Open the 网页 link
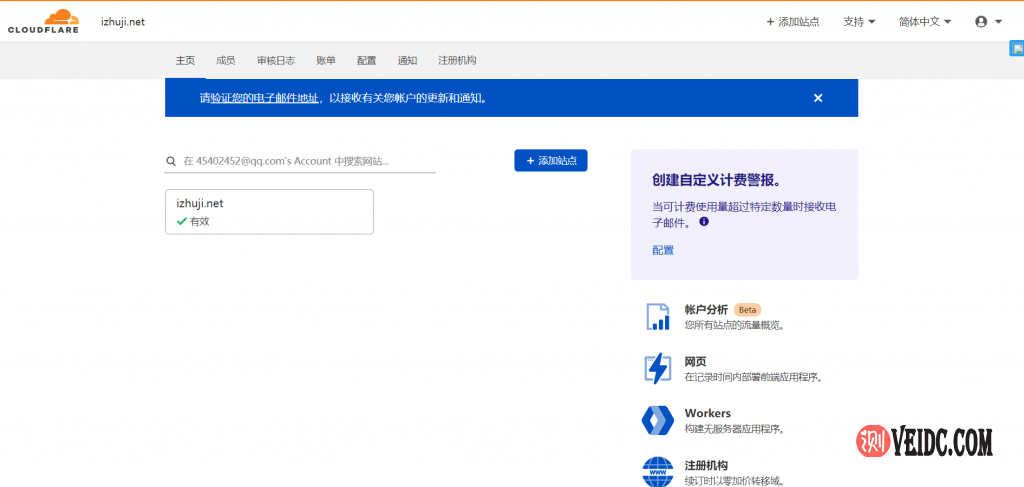Viewport: 1024px width, 487px height. (x=696, y=362)
